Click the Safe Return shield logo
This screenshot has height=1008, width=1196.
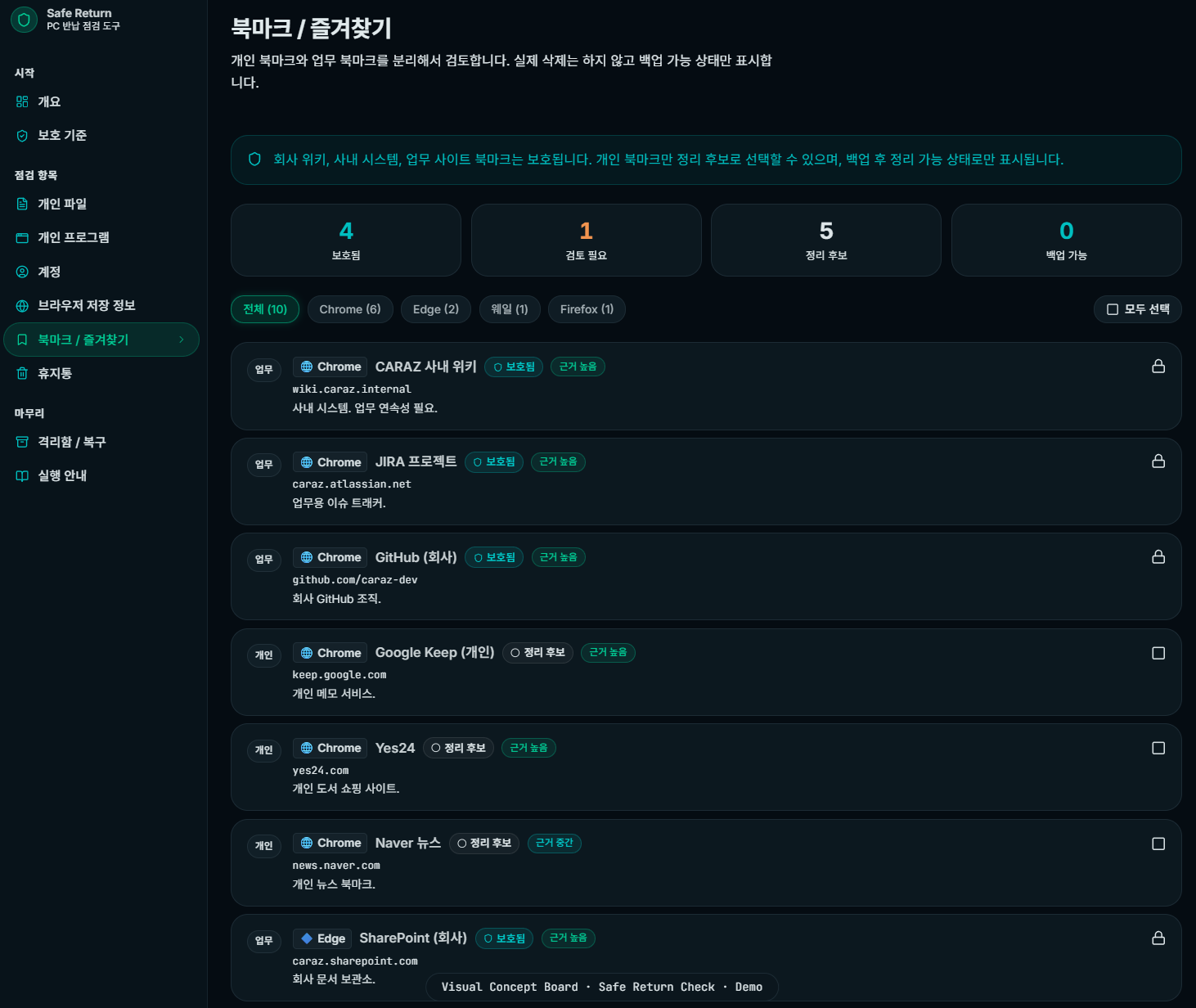coord(24,20)
